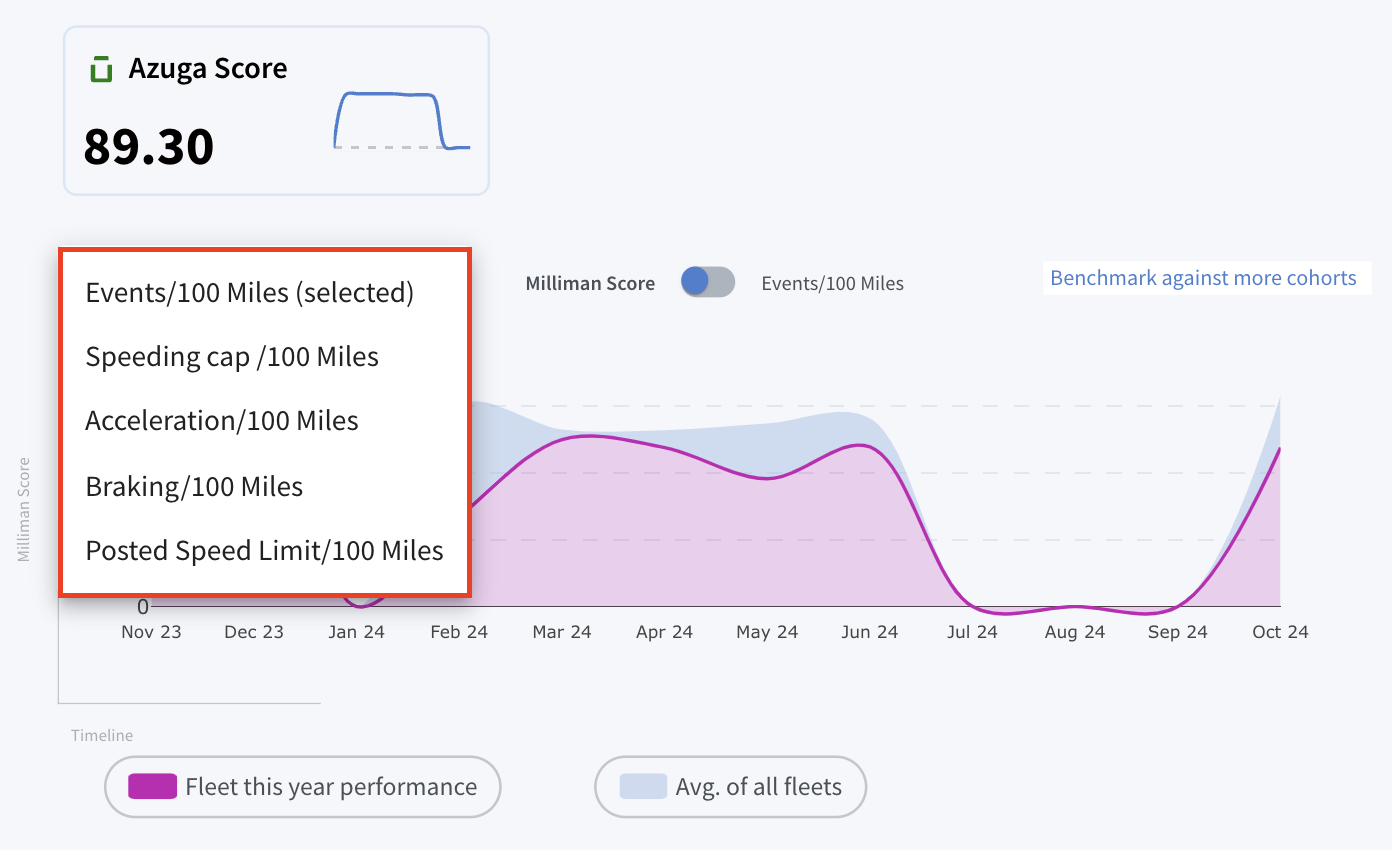Click the Azuga Score card value 89.30
Image resolution: width=1392 pixels, height=850 pixels.
pos(149,146)
